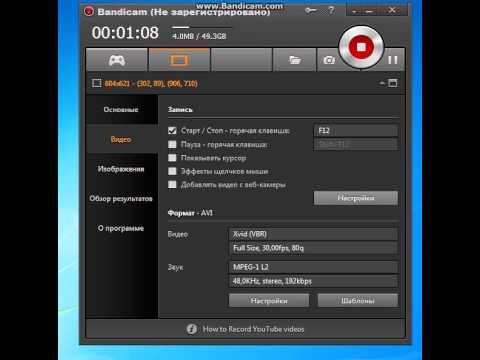Viewport: 480px width, 360px height.
Task: Click the rectangle area icon beside 804x621
Action: [97, 83]
